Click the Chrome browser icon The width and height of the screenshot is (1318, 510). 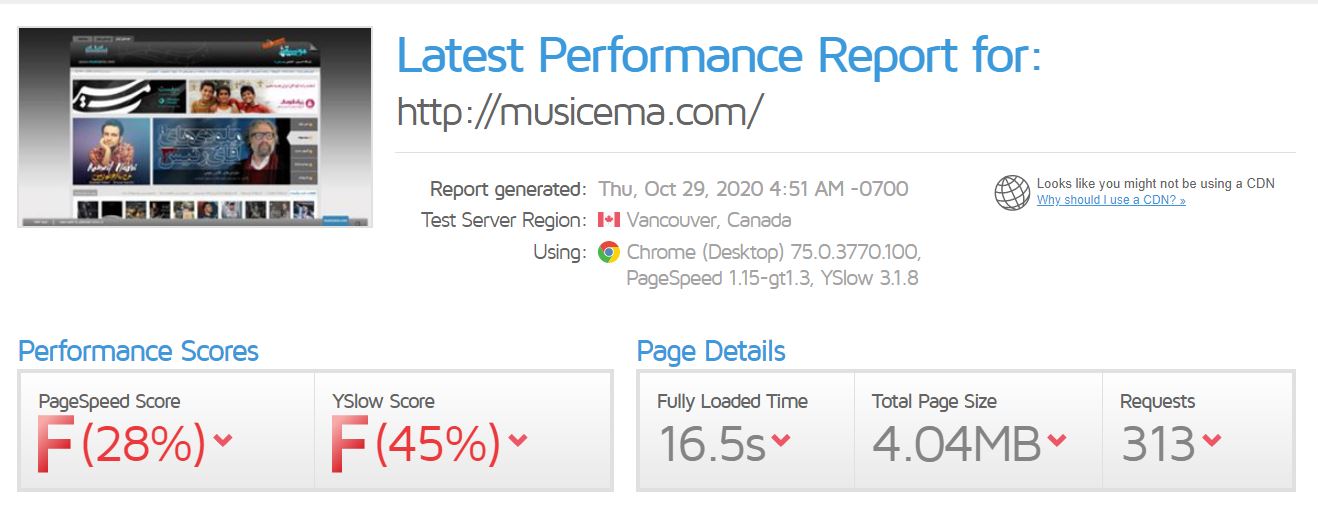point(609,252)
